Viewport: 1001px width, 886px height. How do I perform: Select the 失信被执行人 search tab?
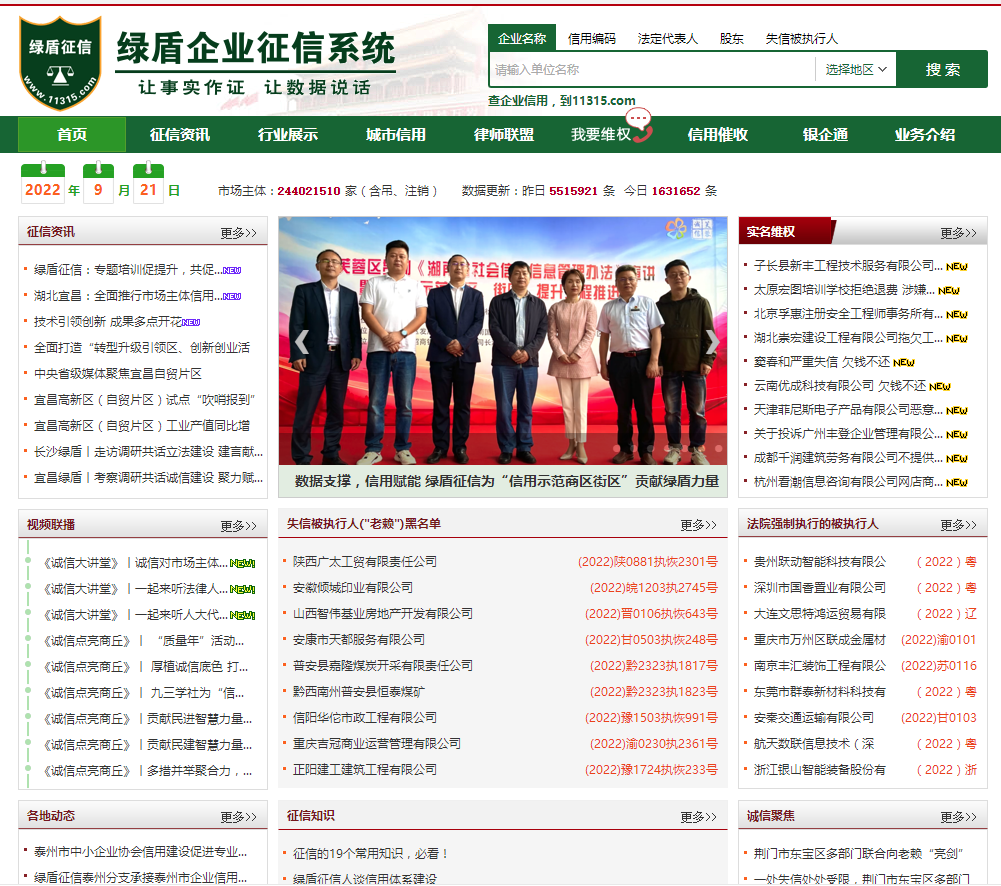click(802, 39)
